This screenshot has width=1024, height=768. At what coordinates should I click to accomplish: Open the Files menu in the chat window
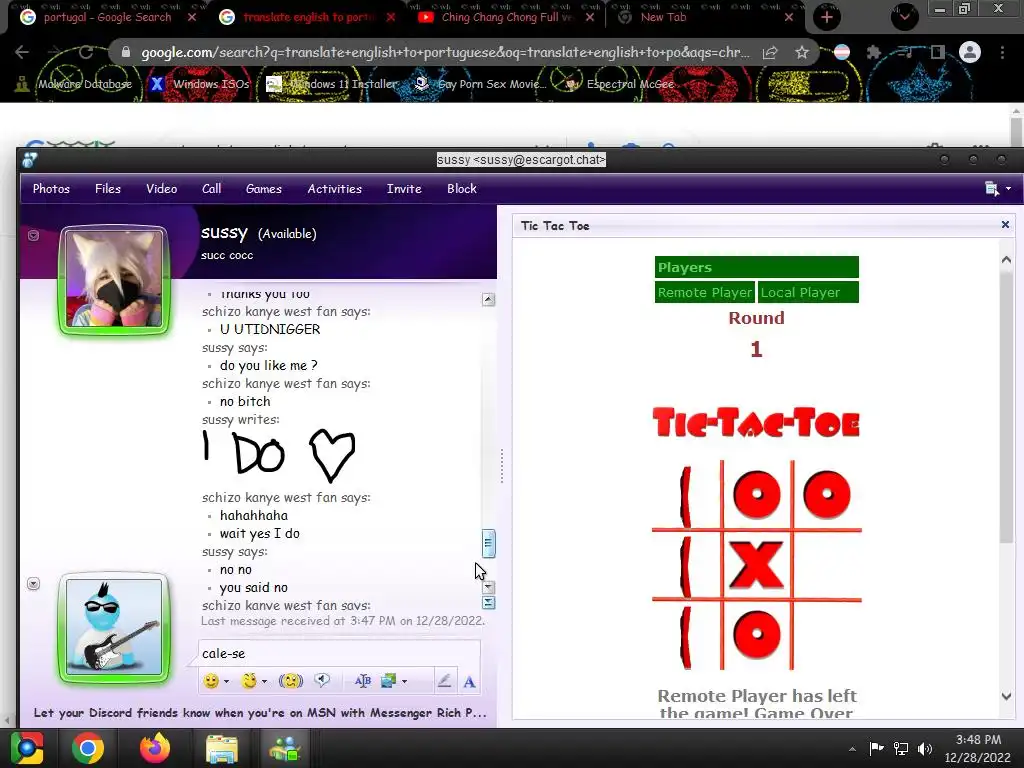[x=108, y=189]
